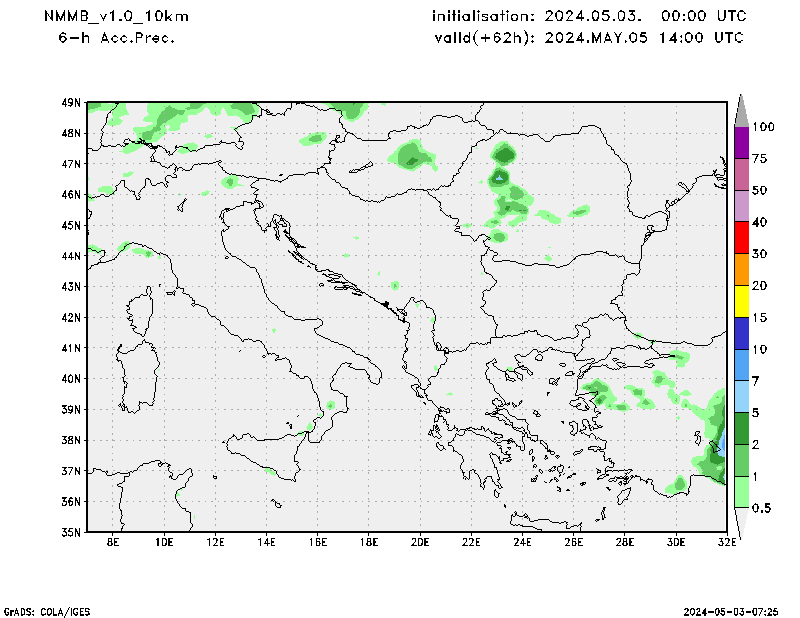Viewport: 800px width, 618px height.
Task: Select the lightest green legend band above 0.5
Action: (741, 492)
